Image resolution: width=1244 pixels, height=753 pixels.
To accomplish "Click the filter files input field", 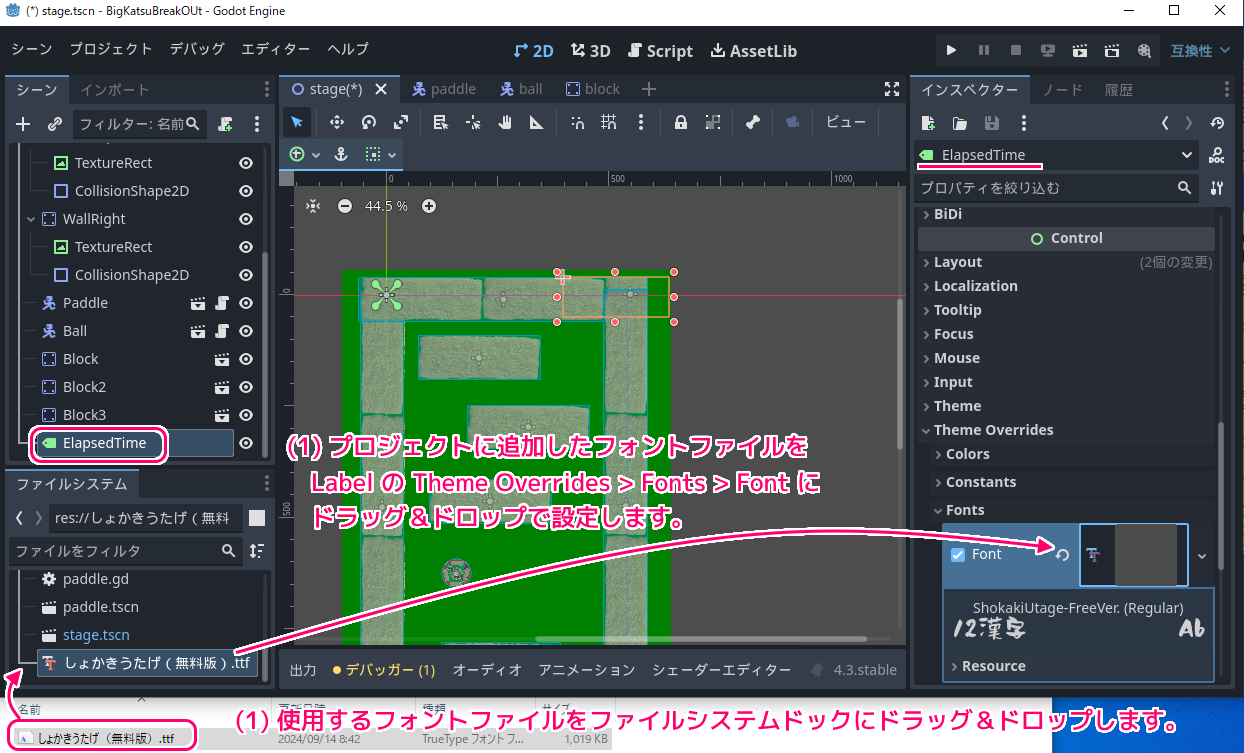I will click(x=125, y=551).
